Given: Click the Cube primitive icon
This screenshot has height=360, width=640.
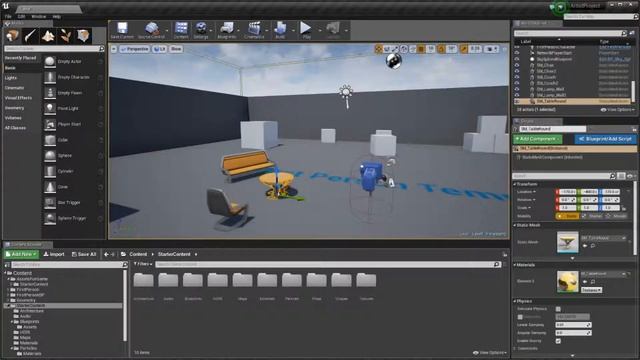Looking at the screenshot, I should pos(50,140).
